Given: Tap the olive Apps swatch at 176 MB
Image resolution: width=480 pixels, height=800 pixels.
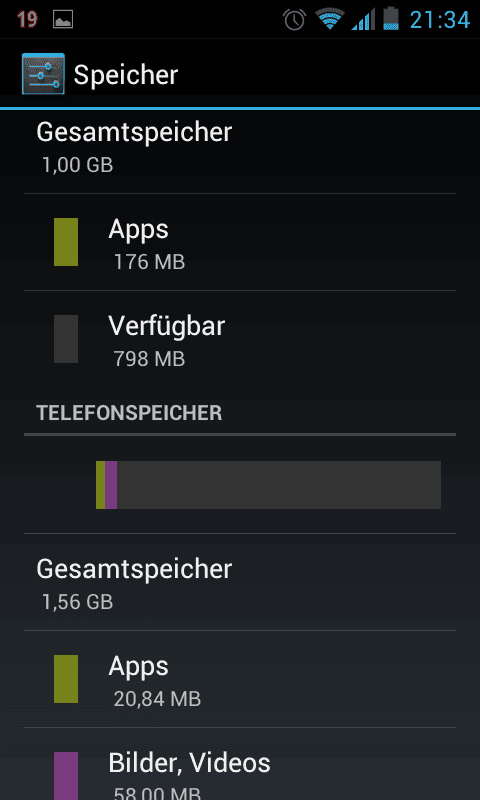Looking at the screenshot, I should point(66,242).
